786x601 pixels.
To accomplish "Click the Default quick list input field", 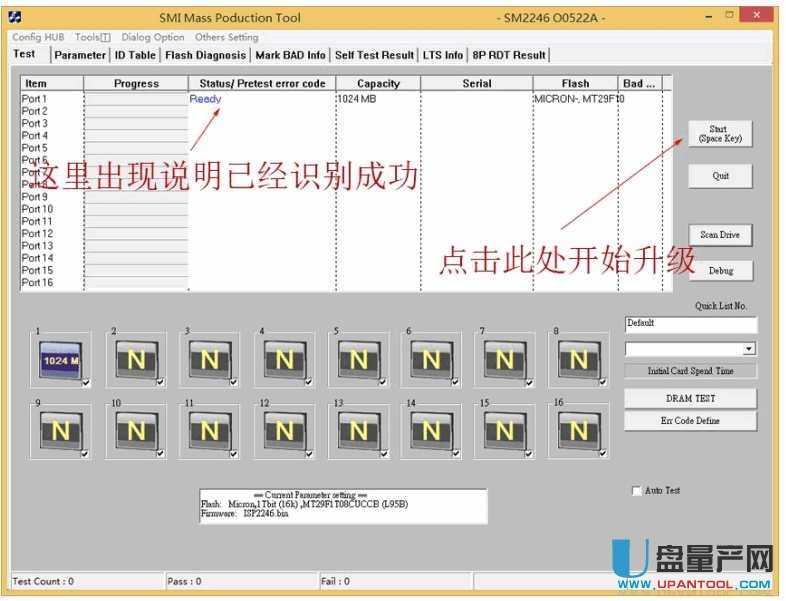I will click(x=690, y=324).
